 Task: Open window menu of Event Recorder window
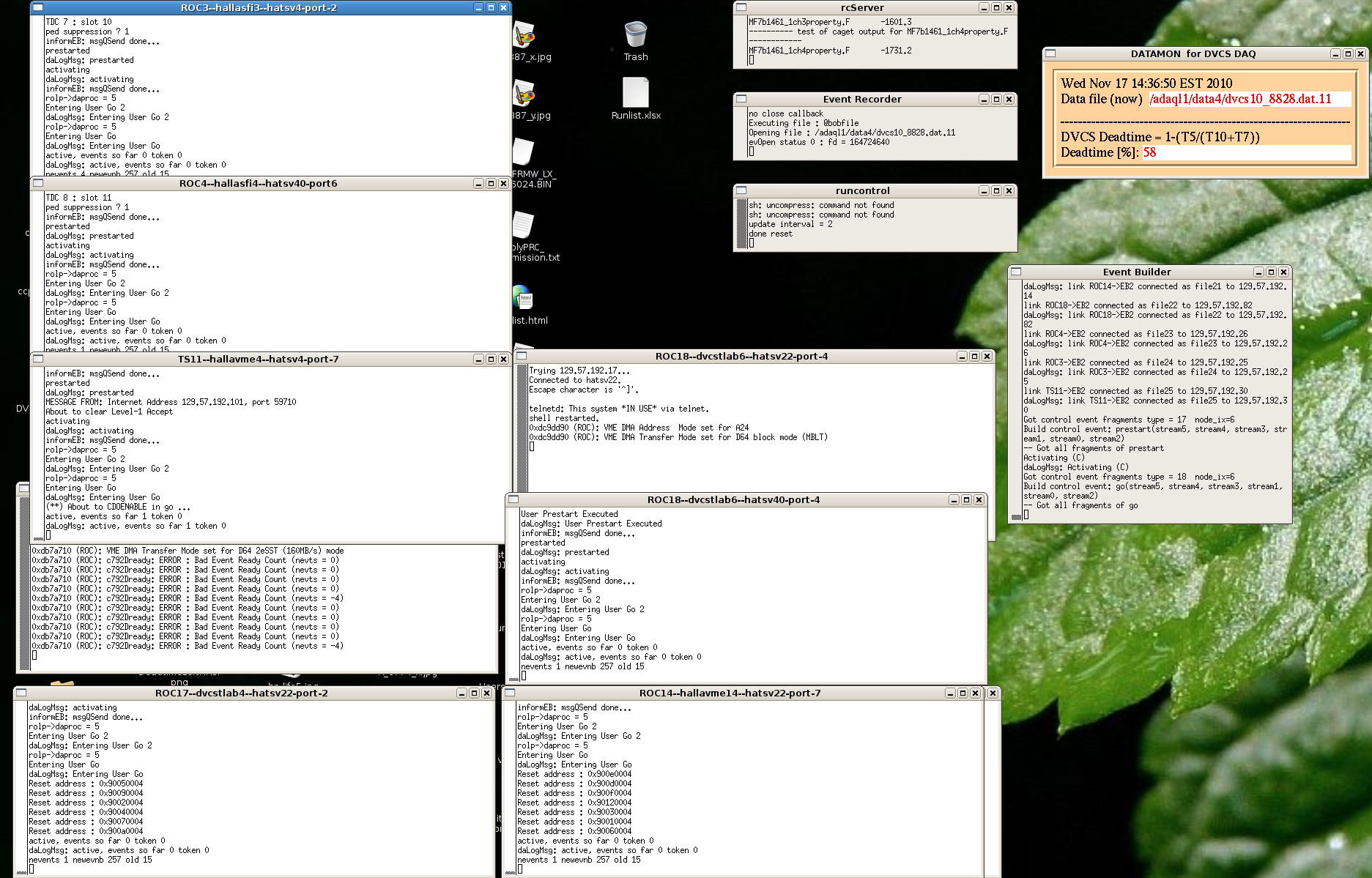(x=741, y=99)
